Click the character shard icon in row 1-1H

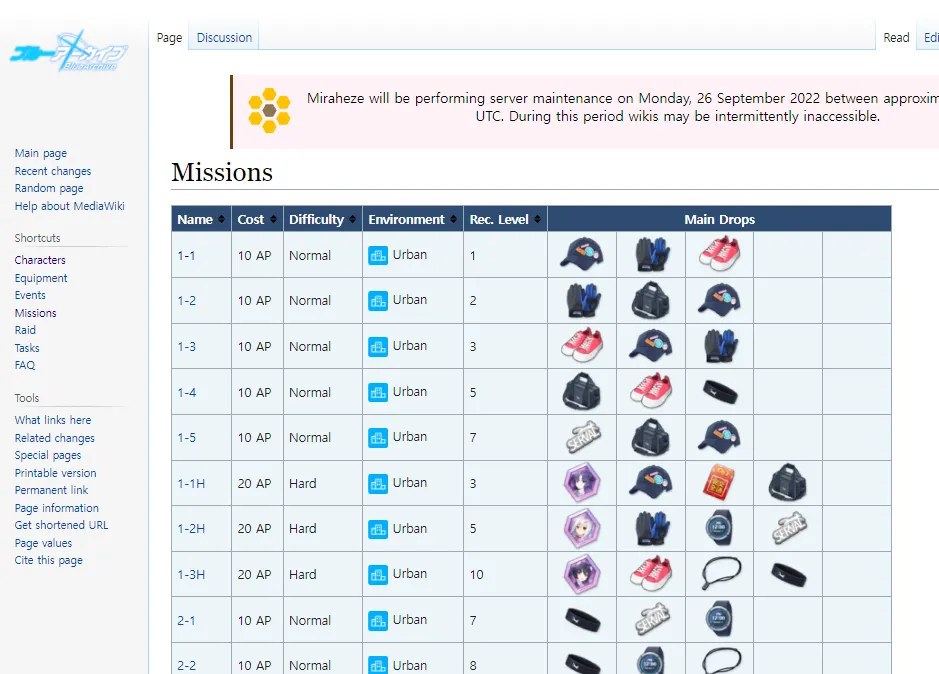pyautogui.click(x=581, y=483)
